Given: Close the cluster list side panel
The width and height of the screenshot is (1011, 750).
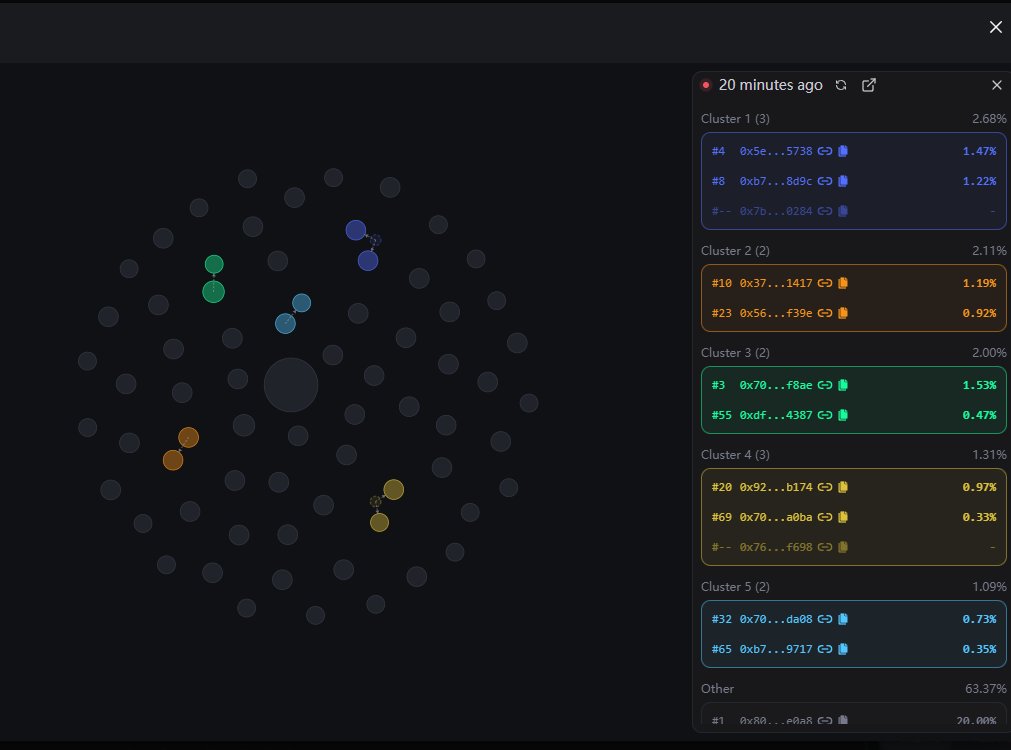Looking at the screenshot, I should (x=996, y=85).
